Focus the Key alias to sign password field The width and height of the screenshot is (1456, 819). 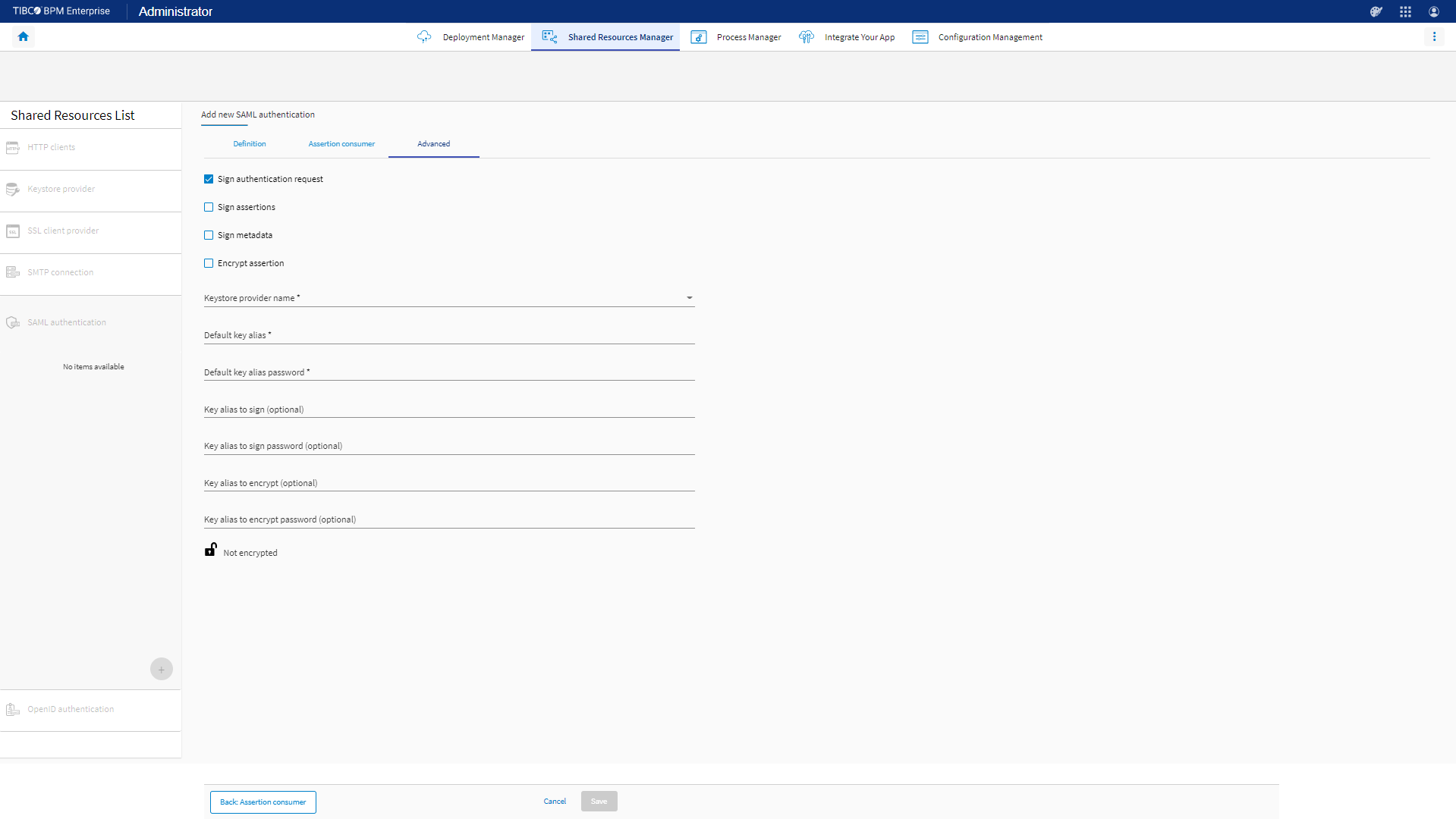[449, 446]
